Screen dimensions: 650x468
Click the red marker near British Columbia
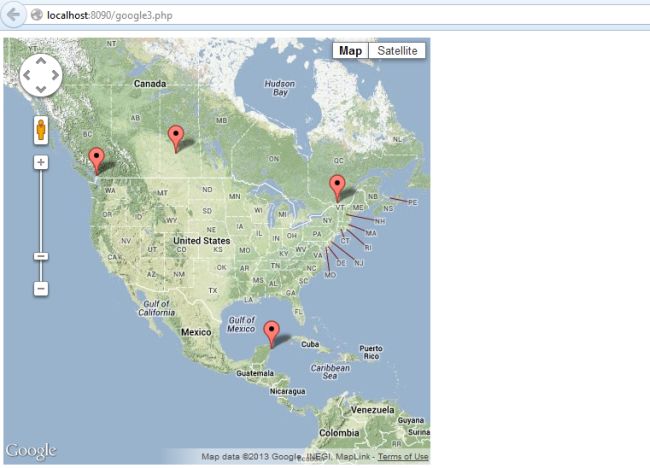click(97, 161)
